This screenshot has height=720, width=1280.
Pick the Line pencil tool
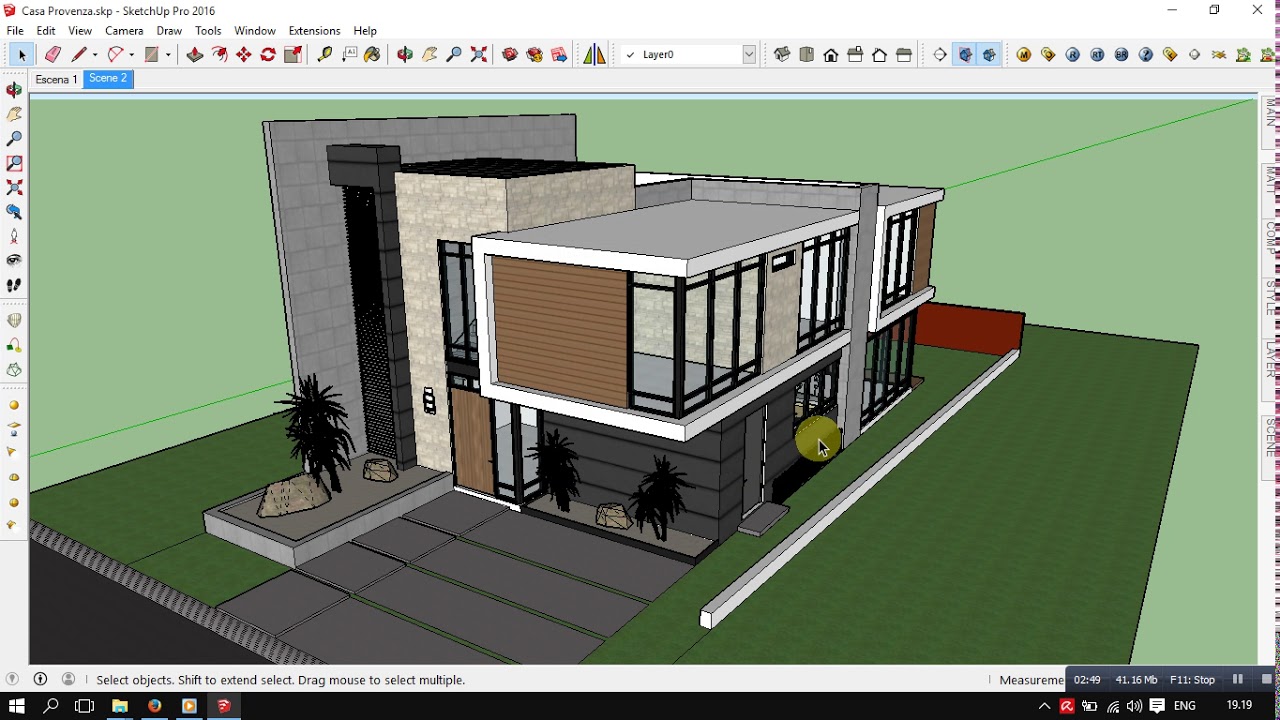tap(79, 55)
